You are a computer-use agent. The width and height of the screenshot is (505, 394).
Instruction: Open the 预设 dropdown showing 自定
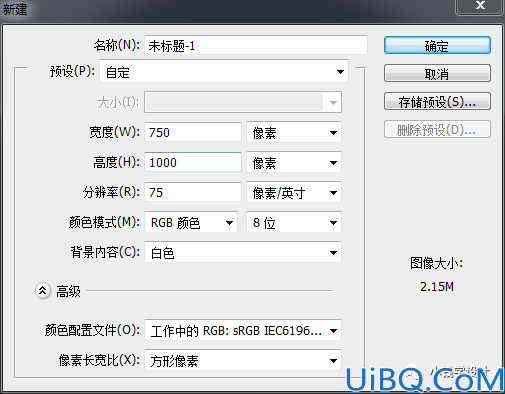point(224,72)
